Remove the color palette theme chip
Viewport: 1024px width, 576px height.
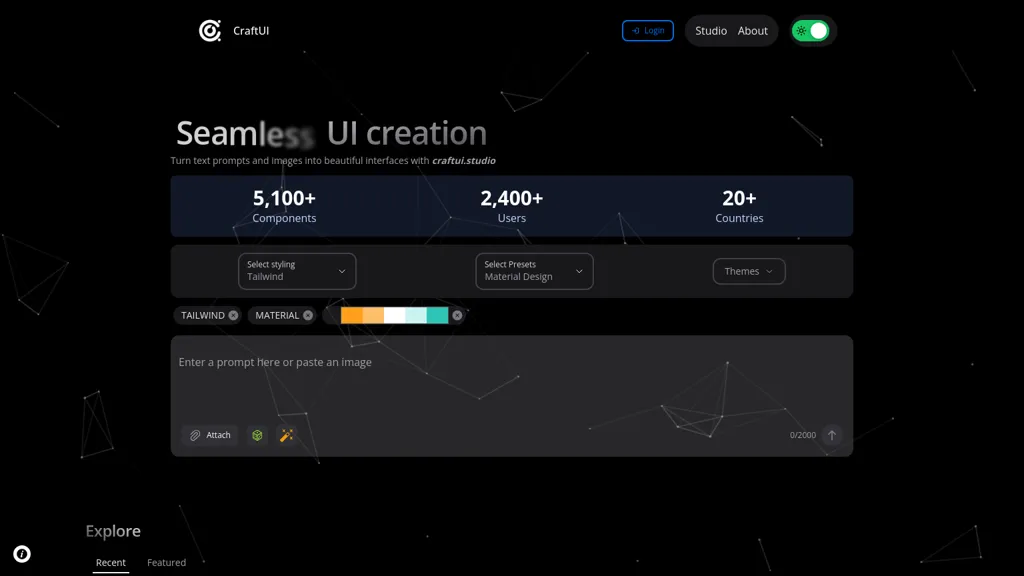457,315
